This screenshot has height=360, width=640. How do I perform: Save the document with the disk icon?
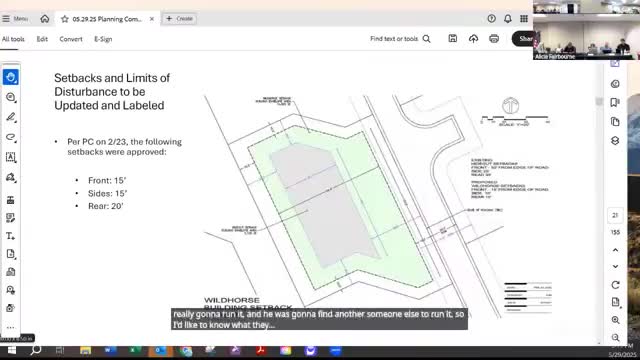[453, 38]
